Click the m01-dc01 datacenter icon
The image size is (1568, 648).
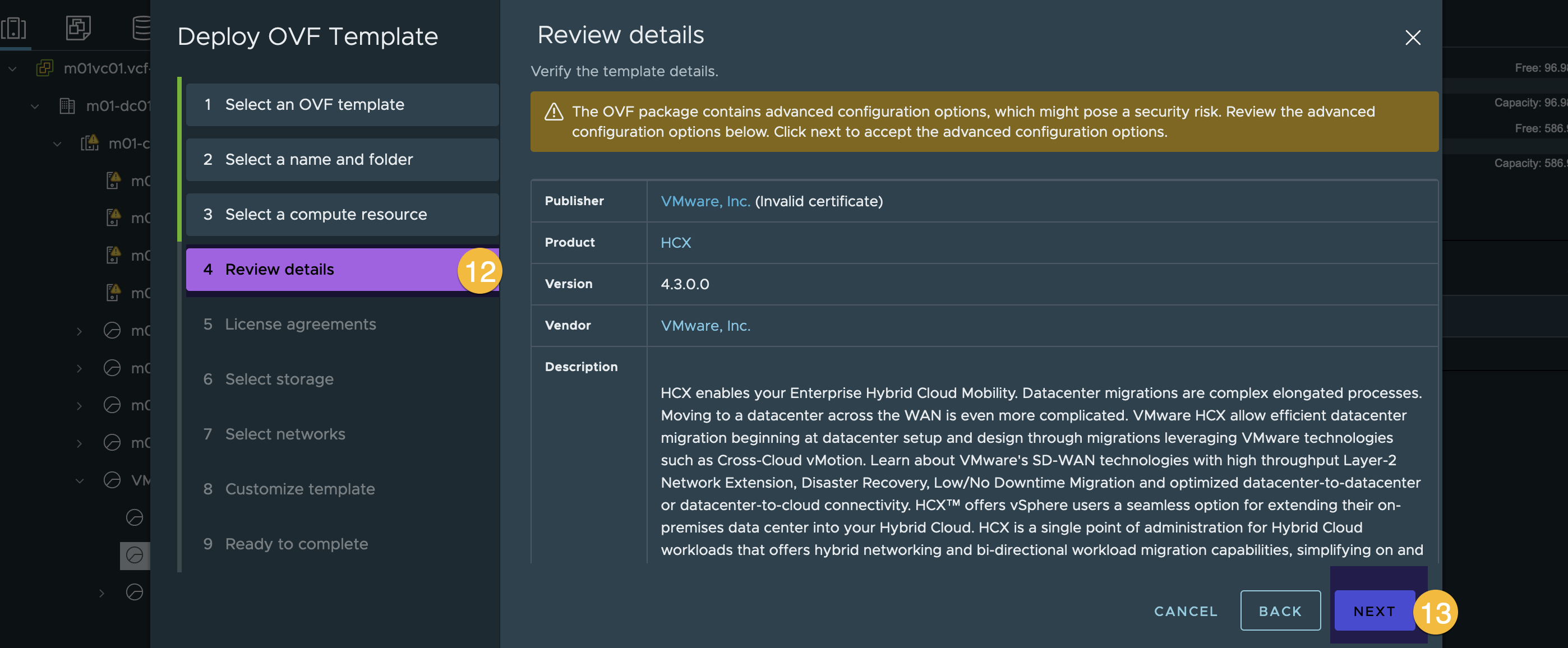pyautogui.click(x=67, y=106)
